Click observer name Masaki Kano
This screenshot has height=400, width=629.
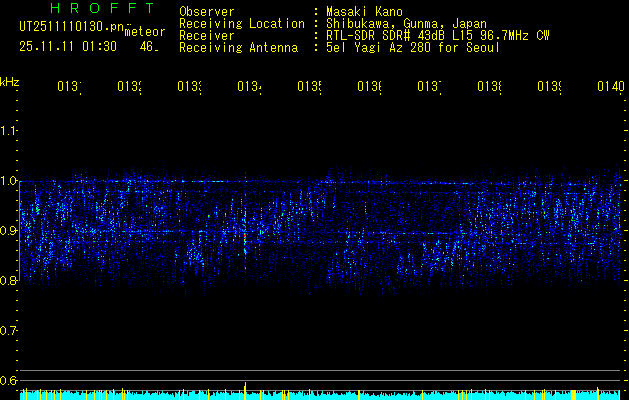pos(364,12)
